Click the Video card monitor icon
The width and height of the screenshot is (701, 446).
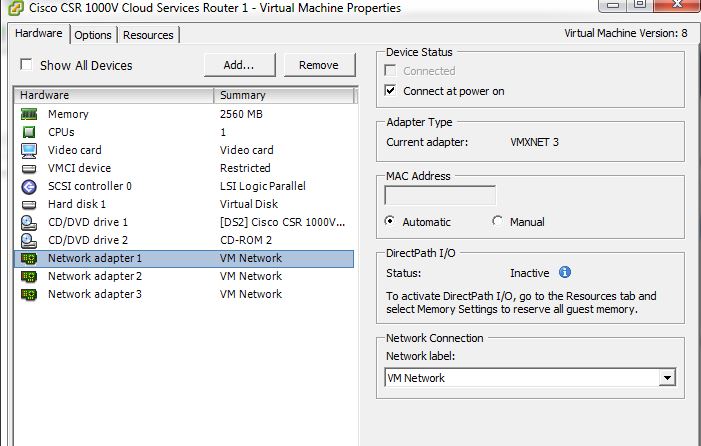coord(29,151)
